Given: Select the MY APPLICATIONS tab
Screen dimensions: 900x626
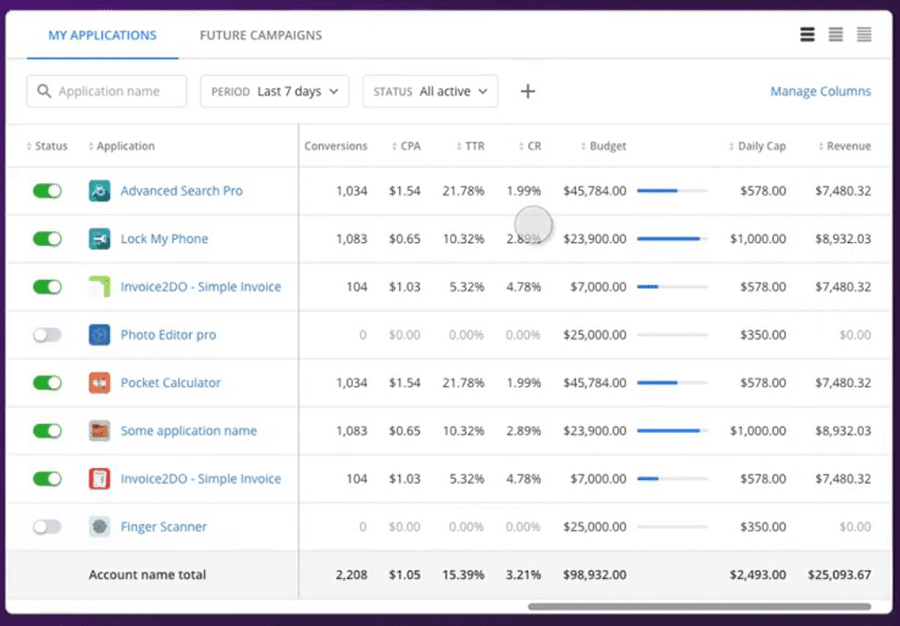Looking at the screenshot, I should click(102, 35).
